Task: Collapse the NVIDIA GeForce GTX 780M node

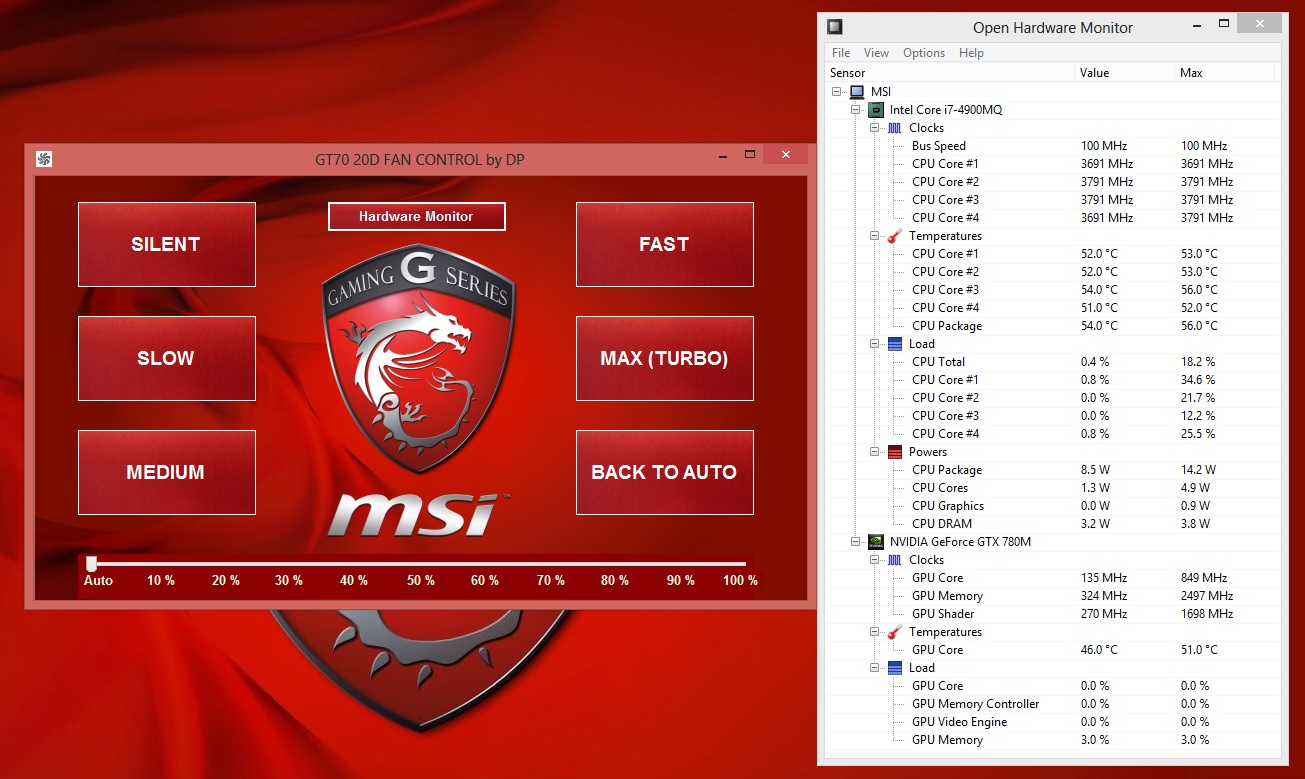Action: (857, 542)
